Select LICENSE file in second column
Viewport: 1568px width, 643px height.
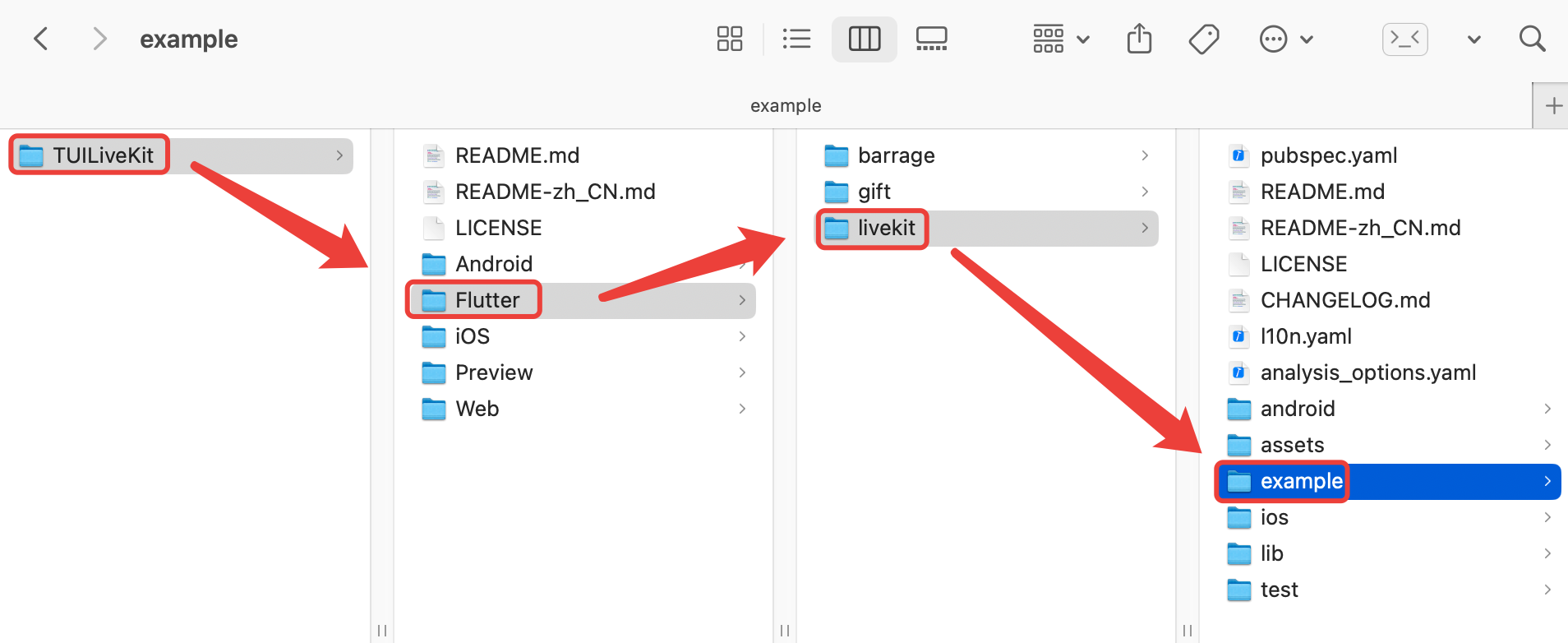click(x=583, y=228)
